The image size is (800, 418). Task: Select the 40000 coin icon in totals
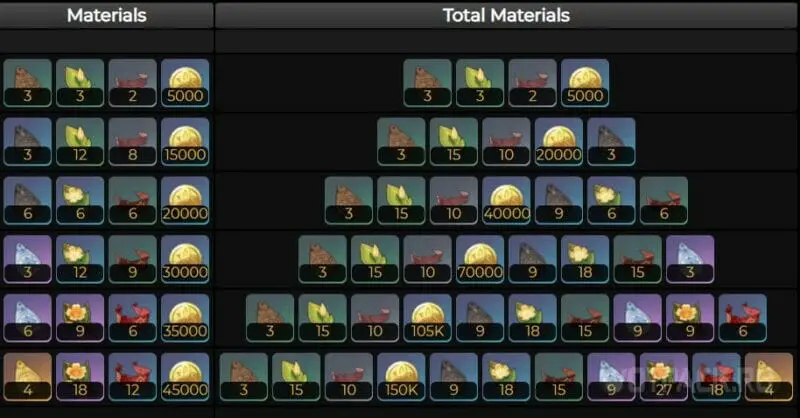(507, 201)
